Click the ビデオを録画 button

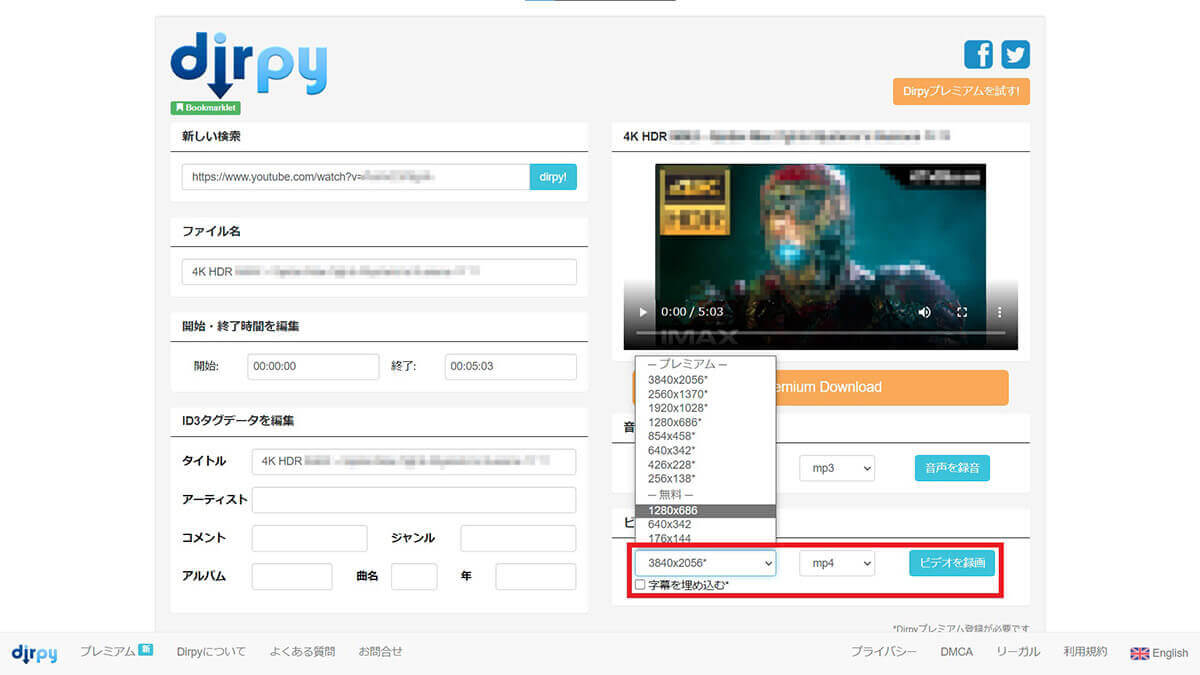point(952,564)
